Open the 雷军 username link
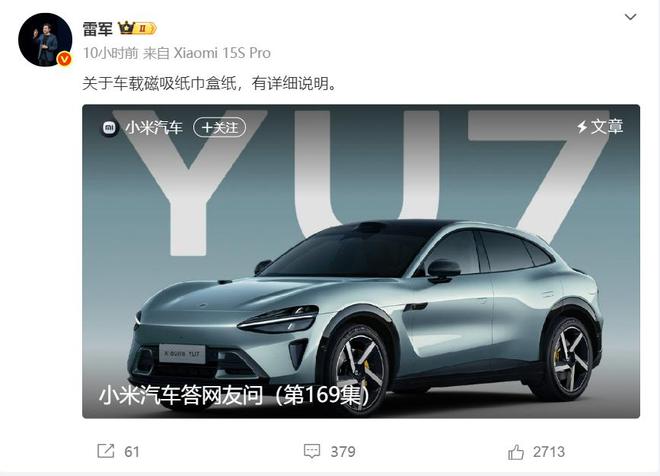Viewport: 660px width, 476px height. point(98,29)
